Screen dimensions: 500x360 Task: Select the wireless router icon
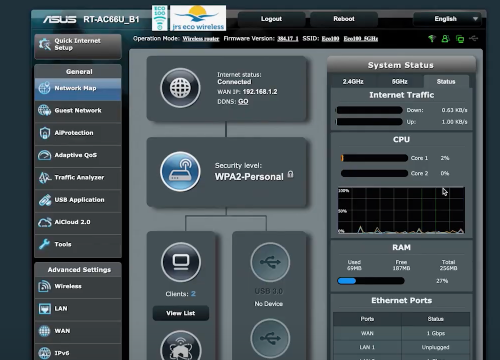click(x=180, y=171)
